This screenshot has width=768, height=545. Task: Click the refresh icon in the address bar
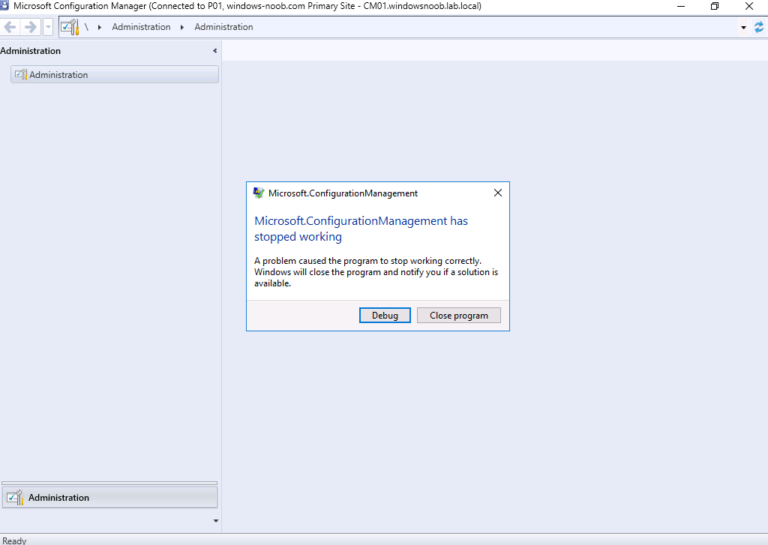(759, 27)
